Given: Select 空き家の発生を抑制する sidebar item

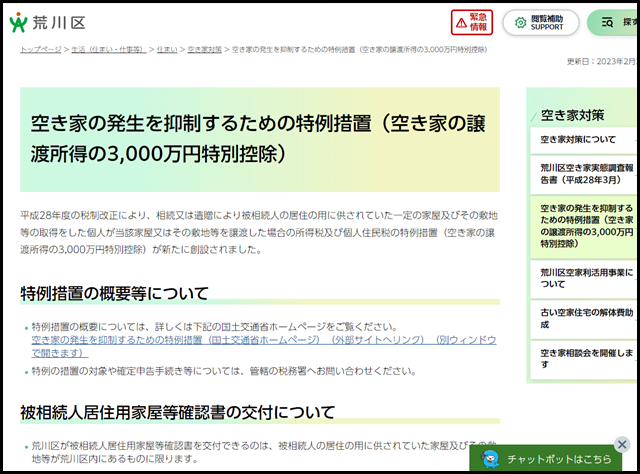Looking at the screenshot, I should coord(583,227).
